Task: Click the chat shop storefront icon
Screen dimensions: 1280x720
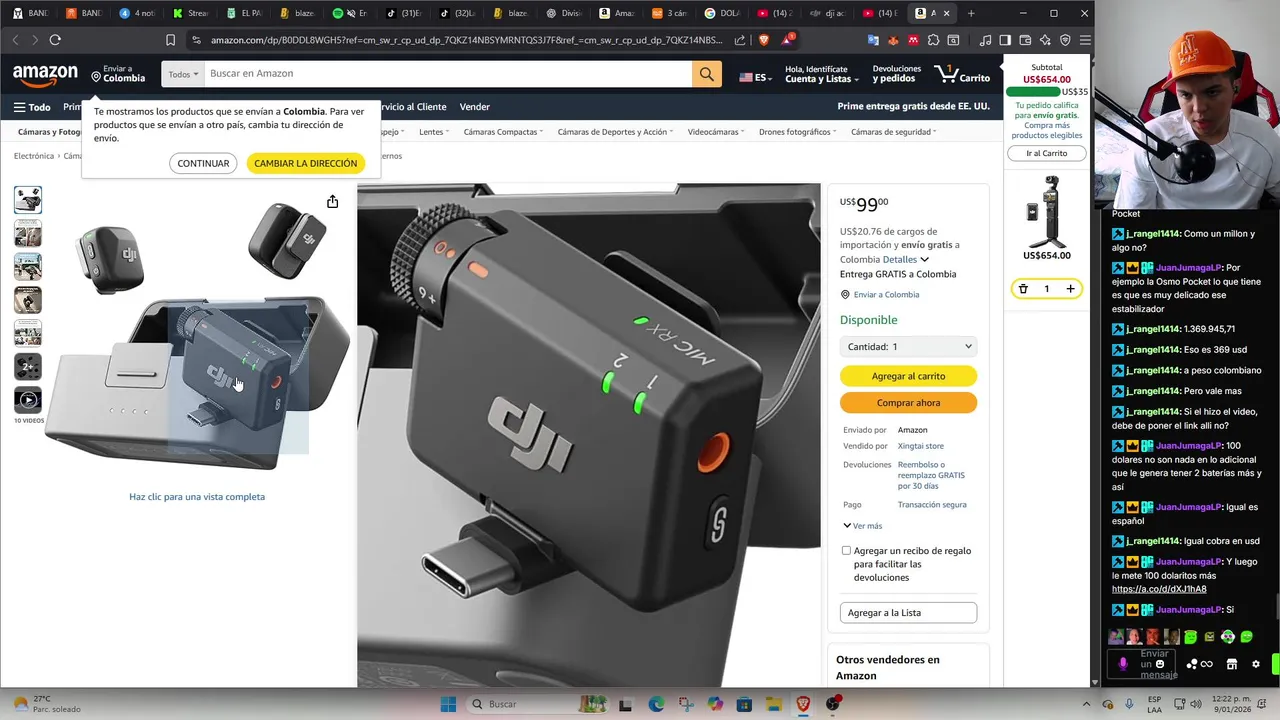Action: tap(1232, 664)
